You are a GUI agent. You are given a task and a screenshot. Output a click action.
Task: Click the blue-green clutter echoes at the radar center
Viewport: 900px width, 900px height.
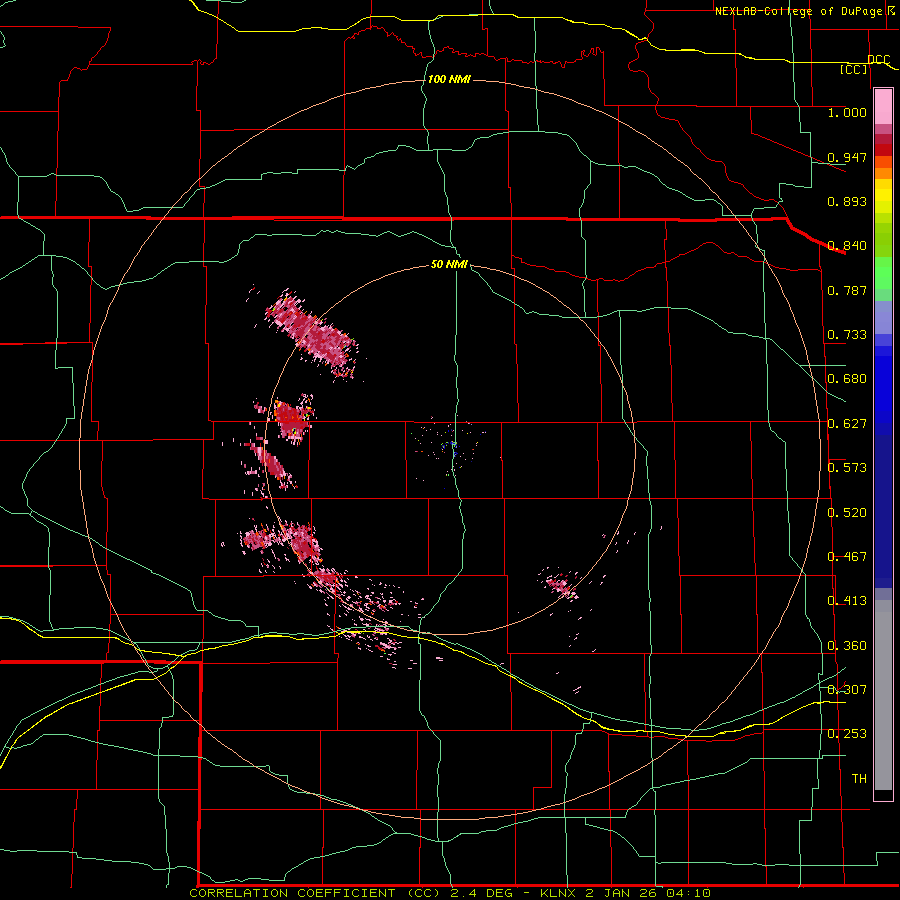[452, 448]
